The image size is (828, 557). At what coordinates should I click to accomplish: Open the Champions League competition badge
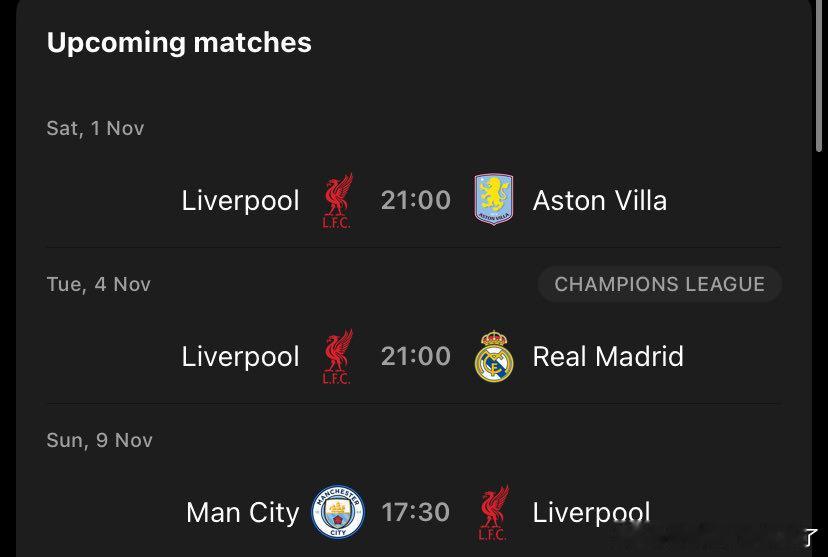(x=659, y=284)
